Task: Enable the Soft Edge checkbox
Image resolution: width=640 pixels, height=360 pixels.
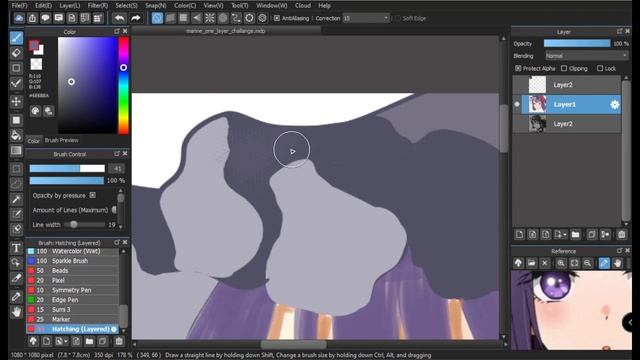Action: [398, 18]
